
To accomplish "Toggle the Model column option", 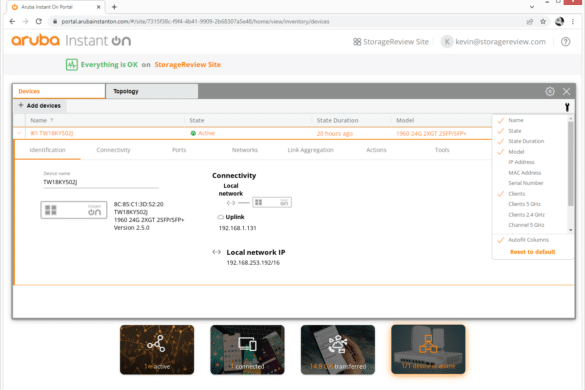I will point(516,152).
